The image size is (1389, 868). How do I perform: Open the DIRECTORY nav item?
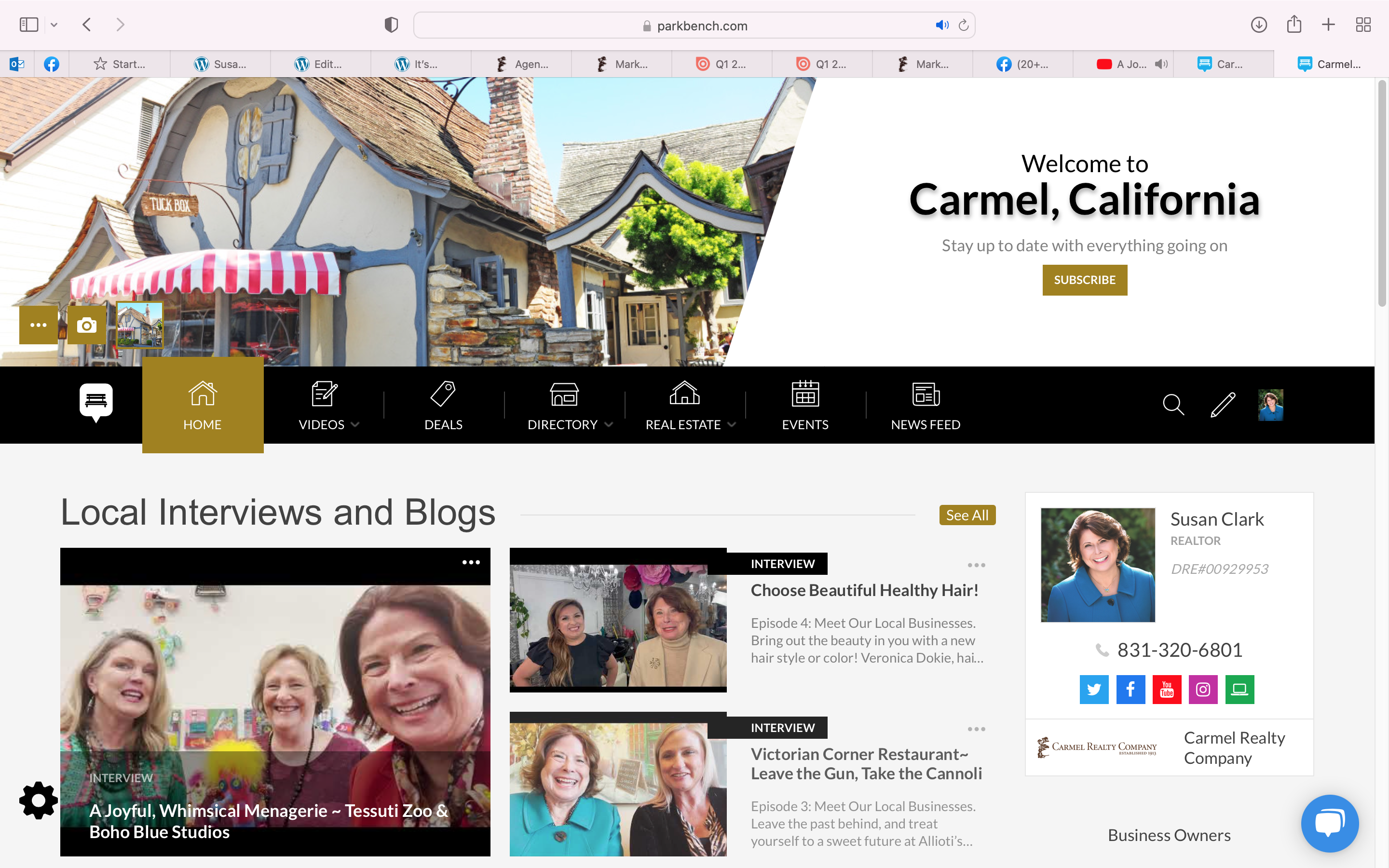tap(562, 405)
